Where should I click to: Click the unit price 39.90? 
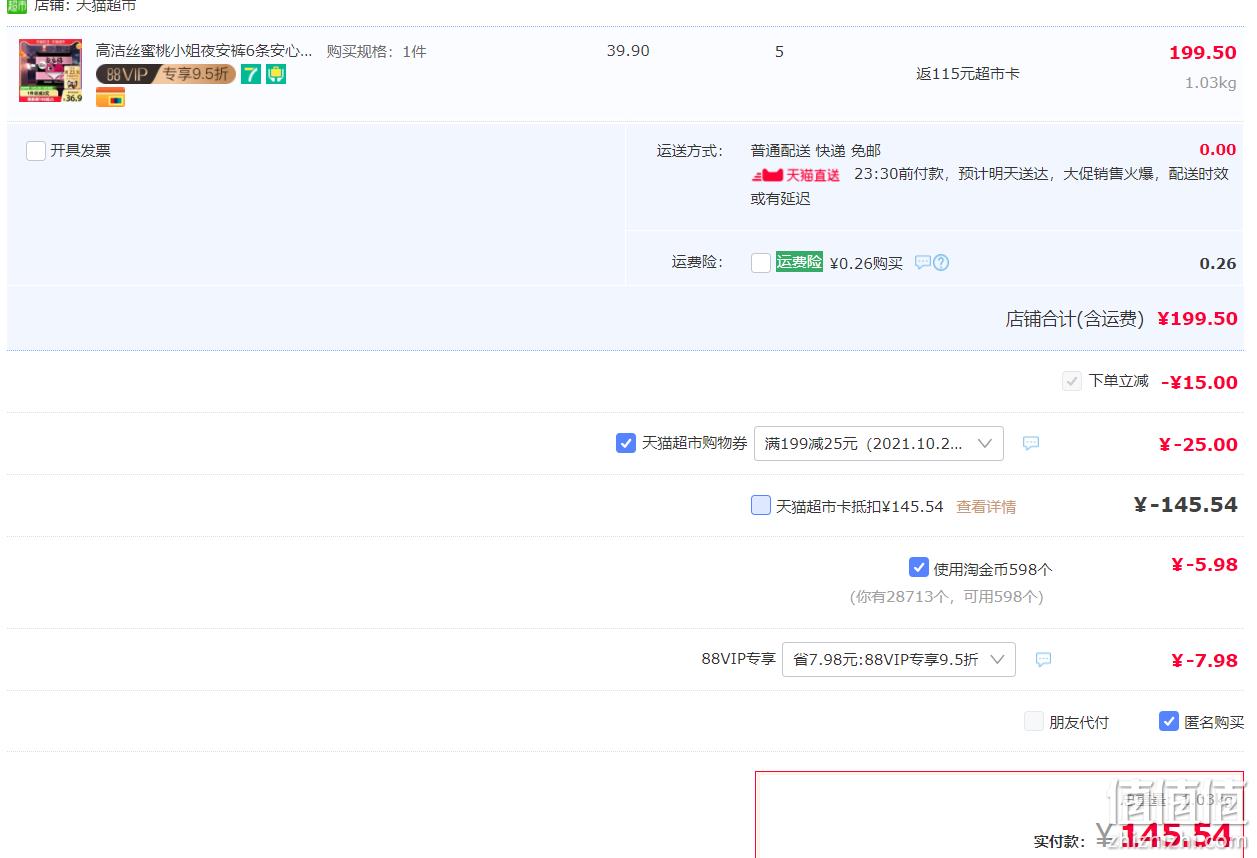pos(628,51)
